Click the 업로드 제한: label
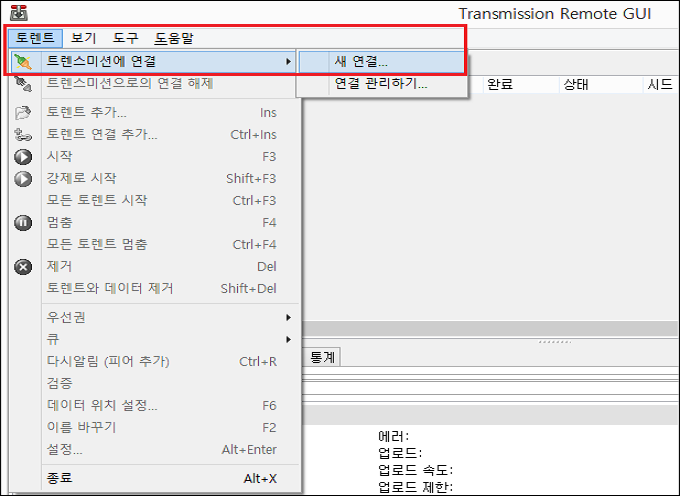The height and width of the screenshot is (496, 680). [415, 487]
